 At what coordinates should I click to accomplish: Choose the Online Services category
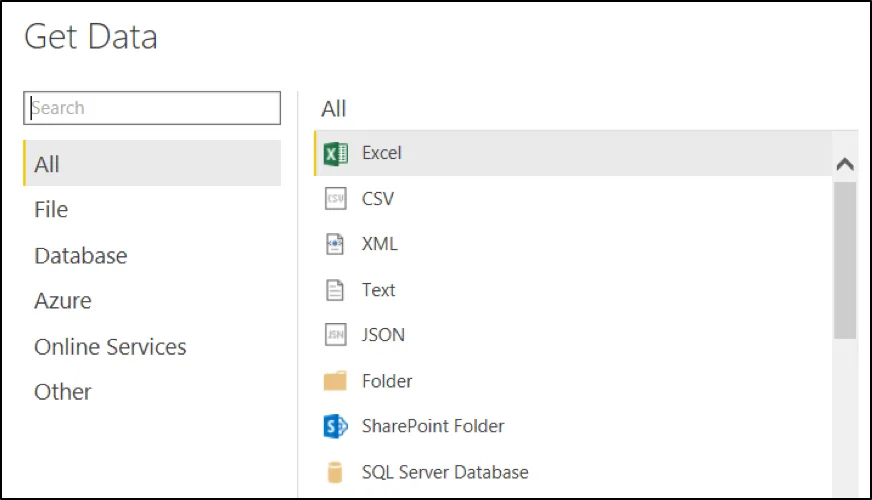tap(110, 347)
